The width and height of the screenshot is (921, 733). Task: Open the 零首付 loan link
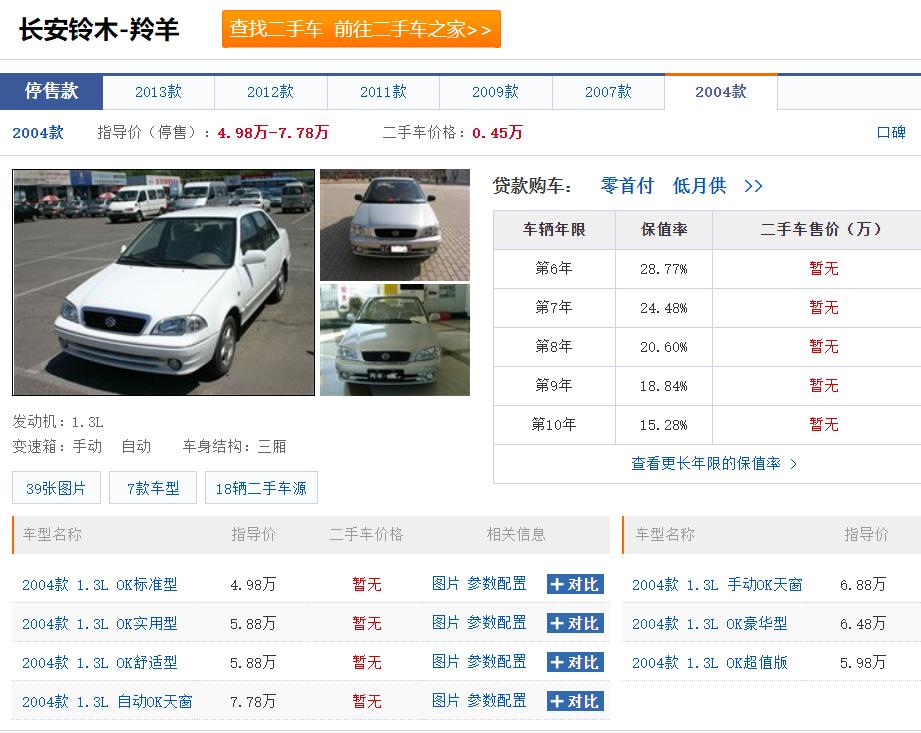[626, 185]
